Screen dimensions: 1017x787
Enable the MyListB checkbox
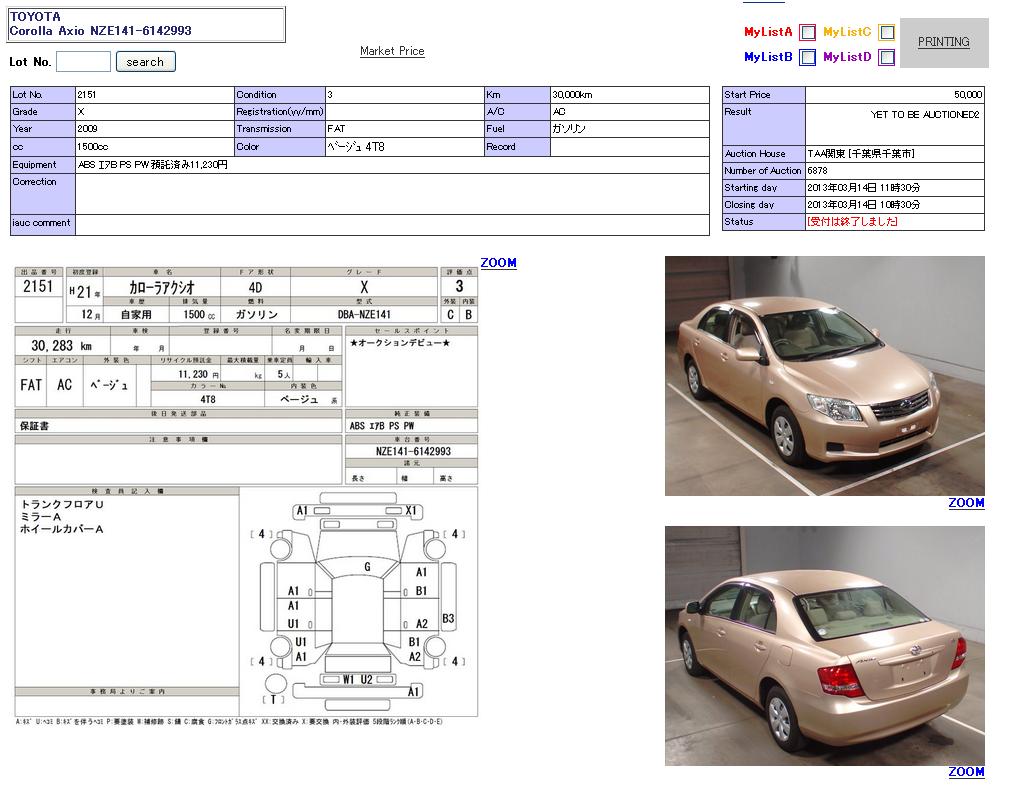pos(807,57)
